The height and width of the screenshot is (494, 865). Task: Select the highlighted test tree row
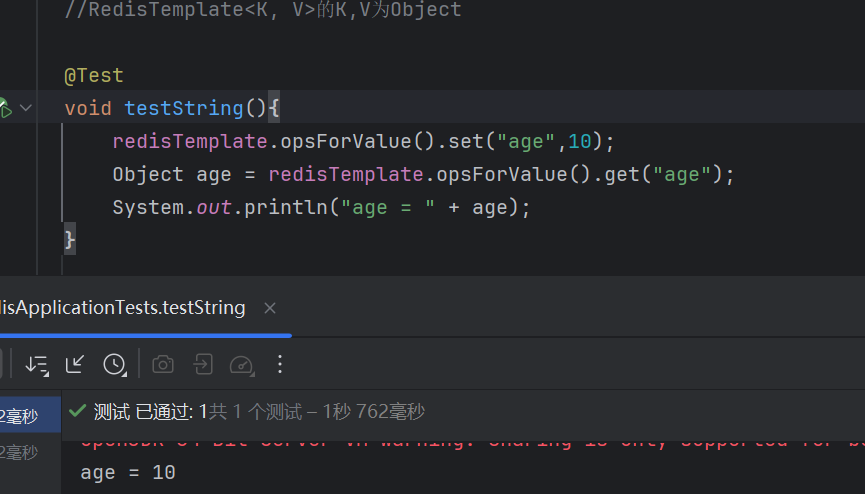(x=30, y=415)
